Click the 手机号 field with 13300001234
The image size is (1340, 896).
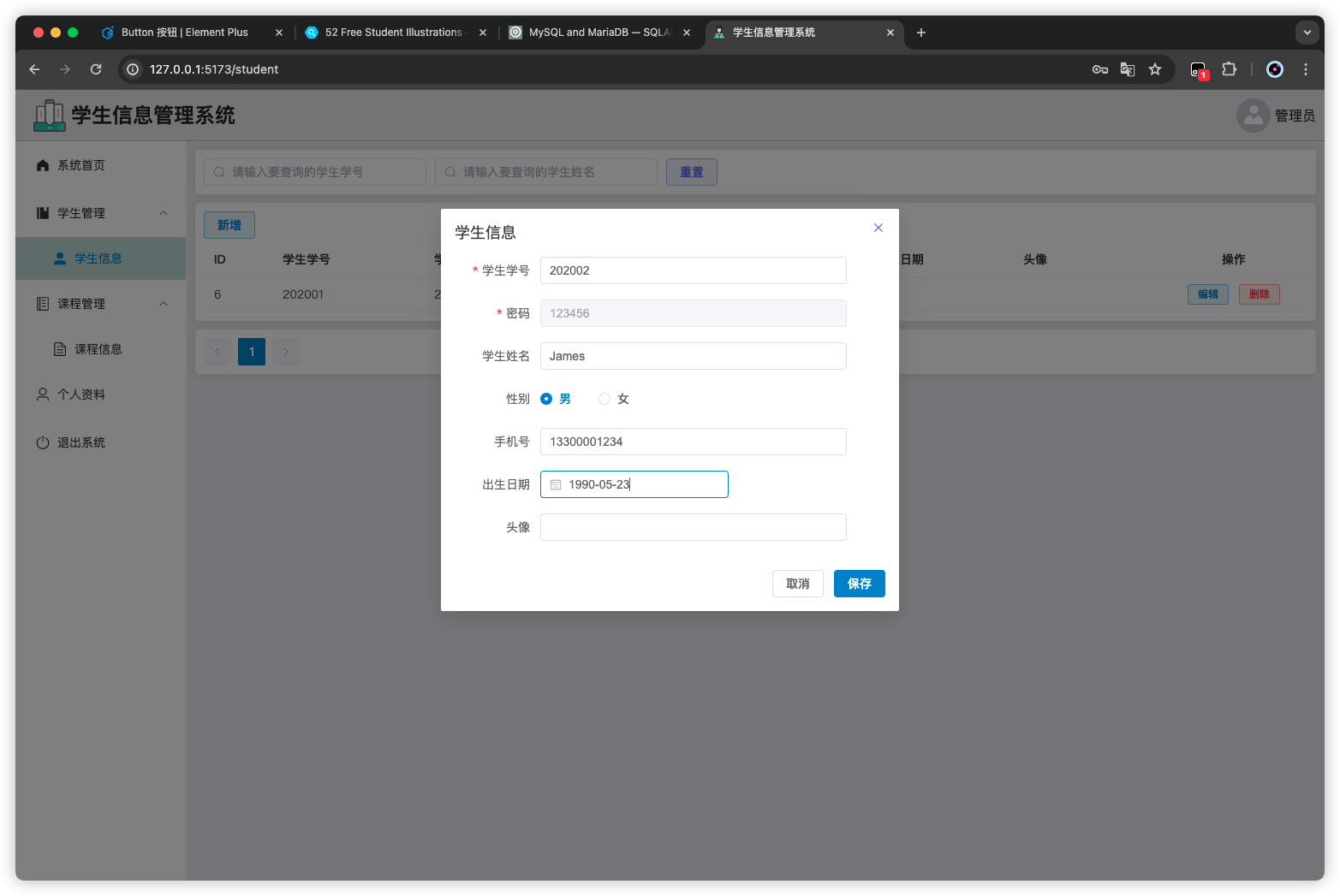pos(694,442)
